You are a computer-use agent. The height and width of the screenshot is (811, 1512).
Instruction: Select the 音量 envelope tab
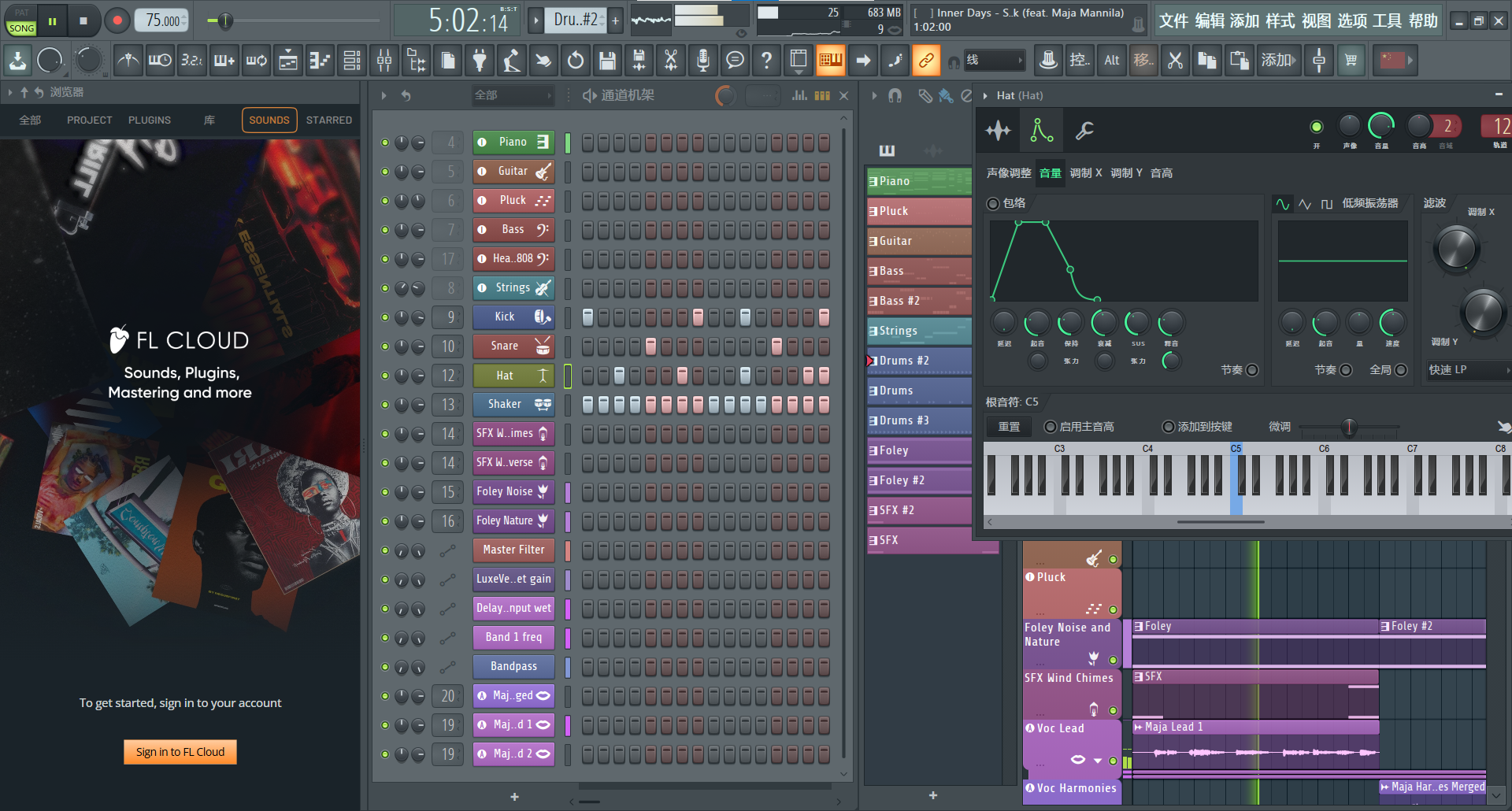[x=1050, y=173]
